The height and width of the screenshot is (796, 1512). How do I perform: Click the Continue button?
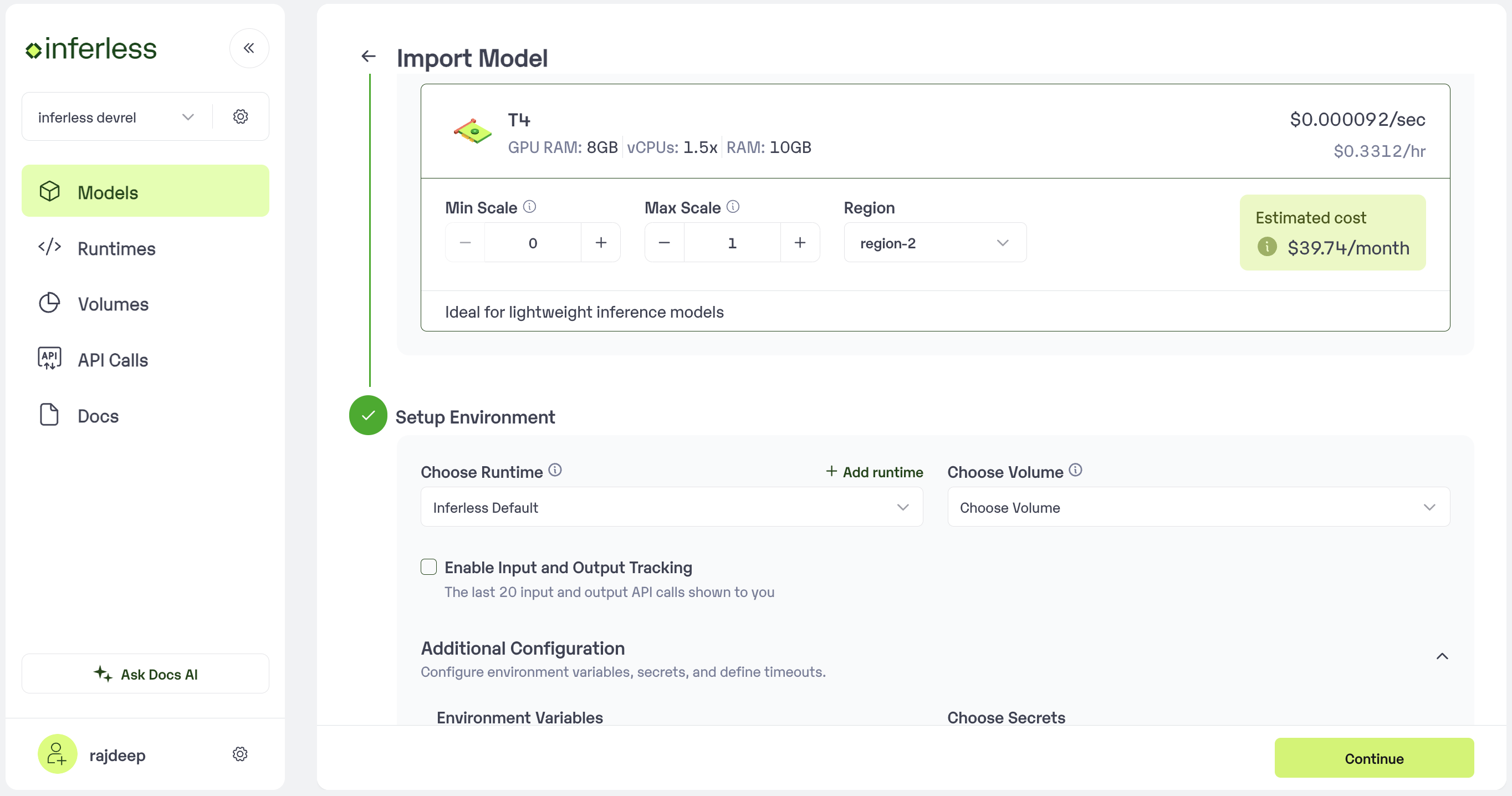[x=1373, y=758]
